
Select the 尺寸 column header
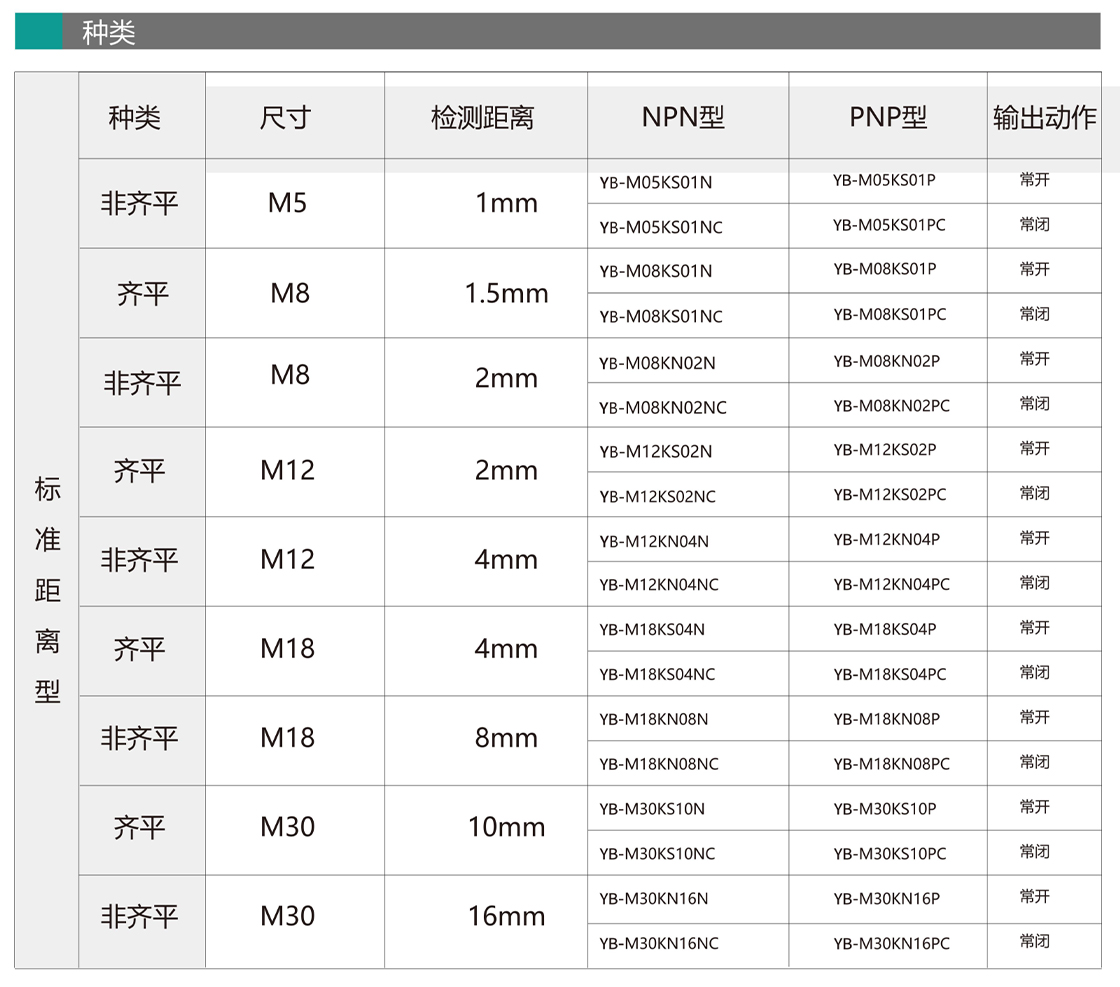coord(285,118)
